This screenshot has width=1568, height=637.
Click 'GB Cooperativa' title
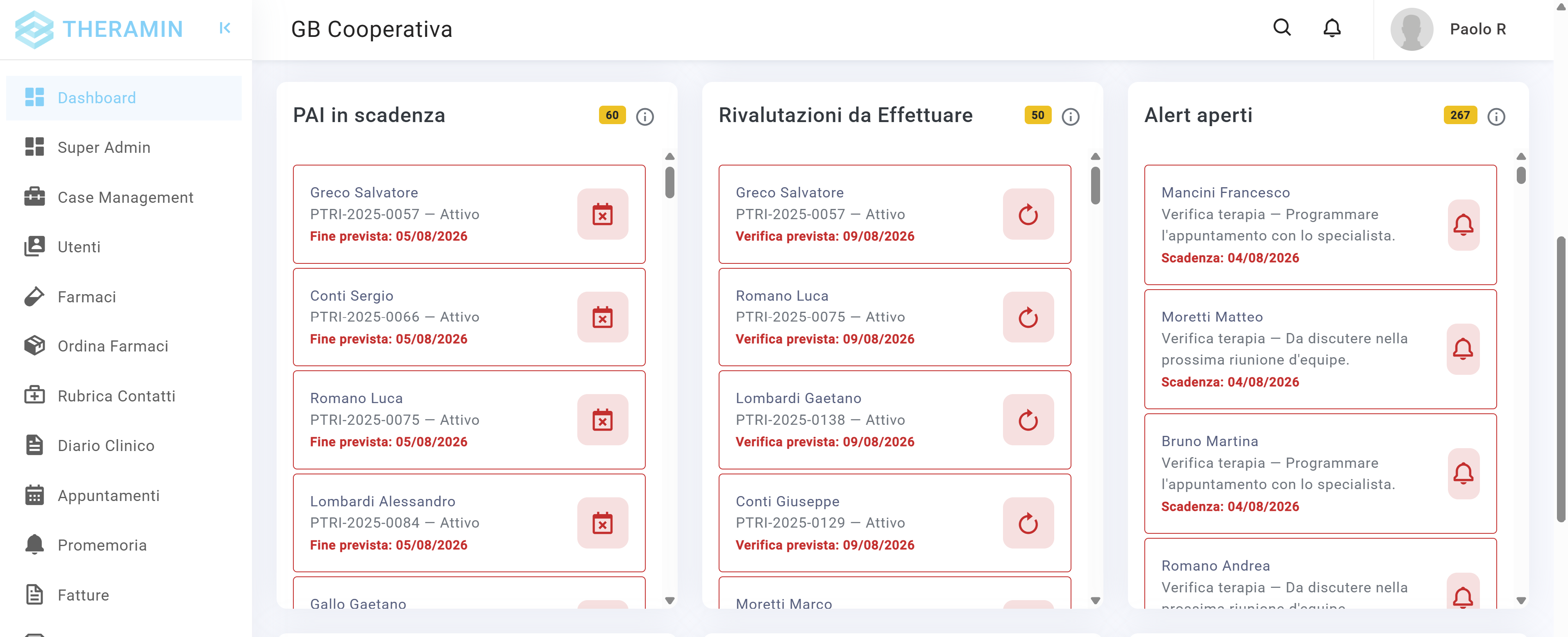click(x=371, y=29)
